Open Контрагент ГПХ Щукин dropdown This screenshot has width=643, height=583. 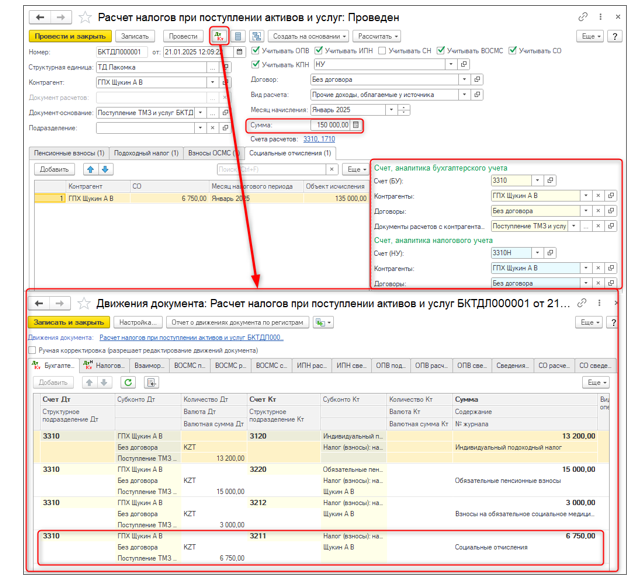(212, 82)
